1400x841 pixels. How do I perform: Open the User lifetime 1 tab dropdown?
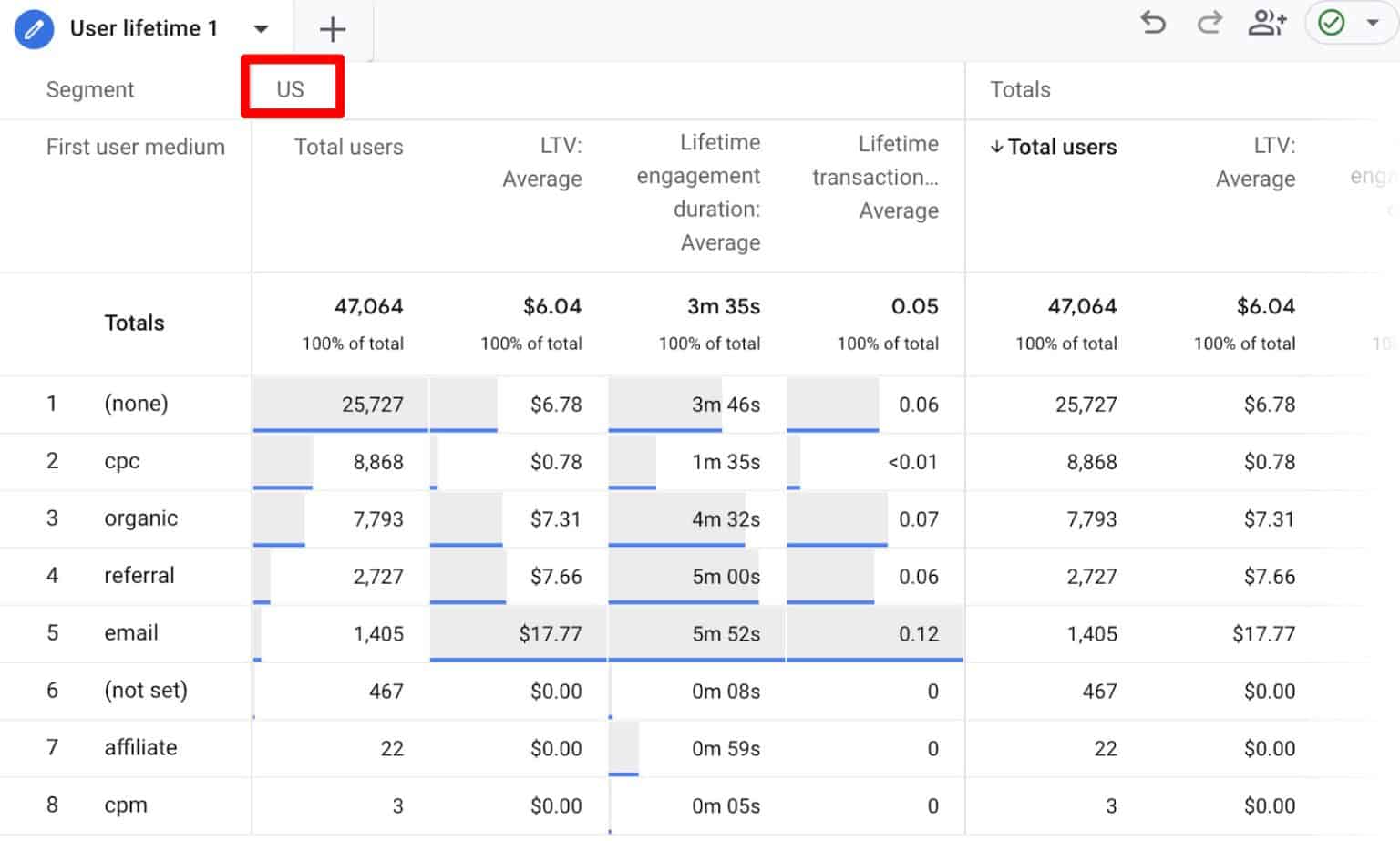tap(262, 28)
